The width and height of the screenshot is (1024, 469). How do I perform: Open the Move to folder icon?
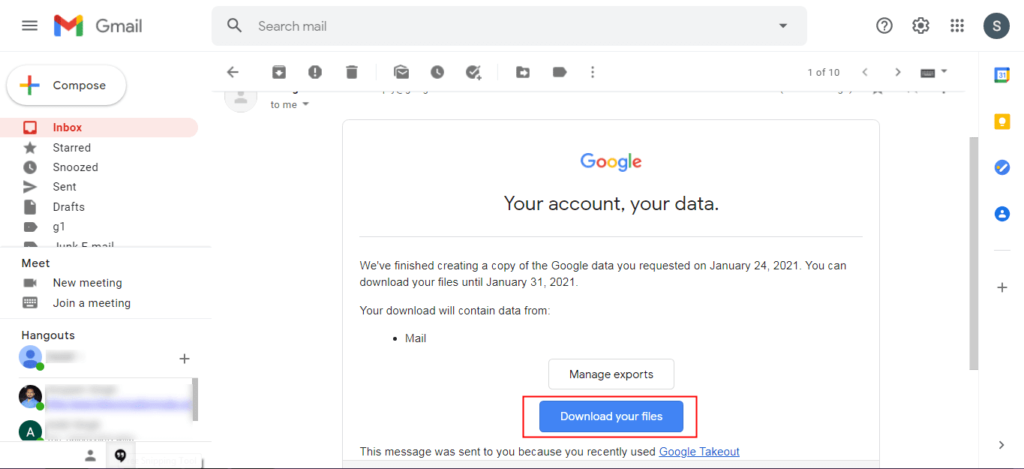(522, 73)
